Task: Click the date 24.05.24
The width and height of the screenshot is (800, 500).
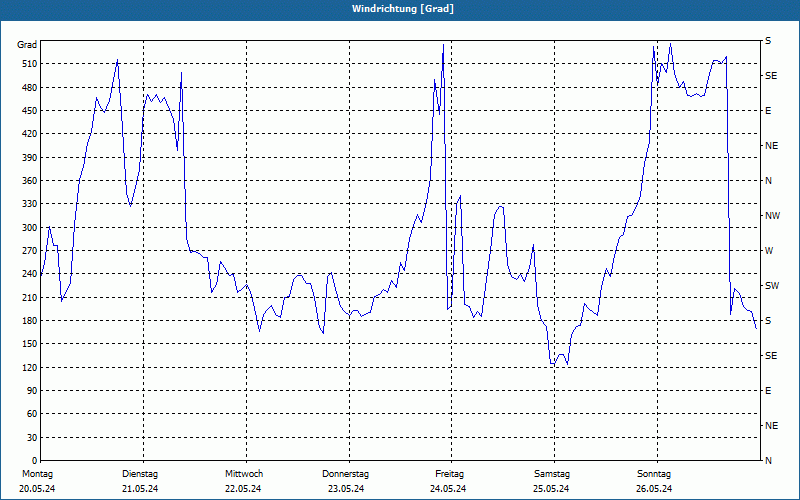Action: 448,489
